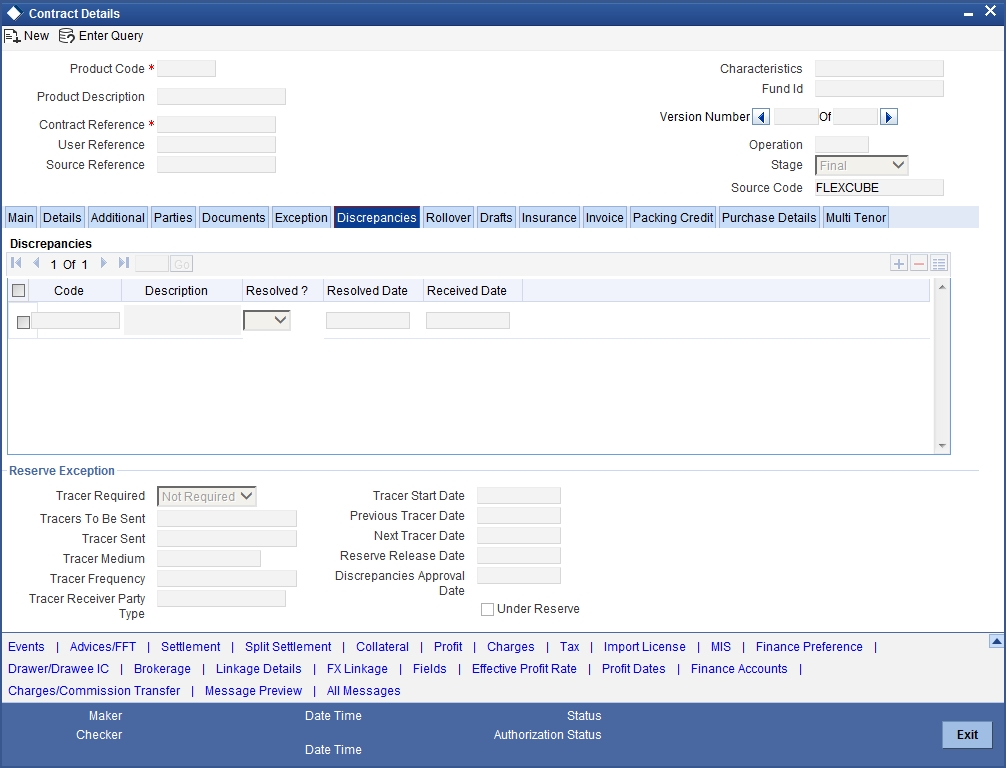Open the Additional tab
Screen dimensions: 1006x768
click(x=117, y=218)
